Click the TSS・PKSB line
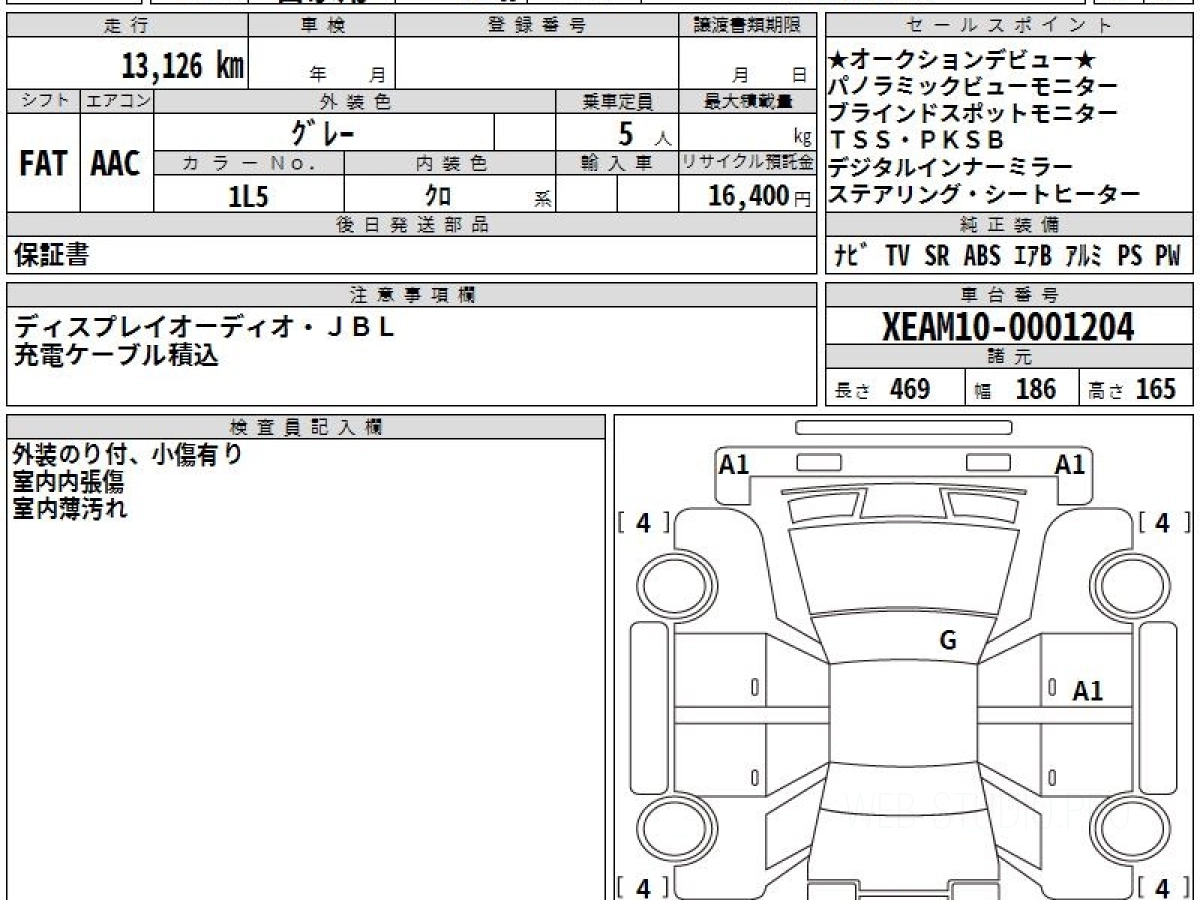Viewport: 1200px width, 900px height. pos(917,141)
